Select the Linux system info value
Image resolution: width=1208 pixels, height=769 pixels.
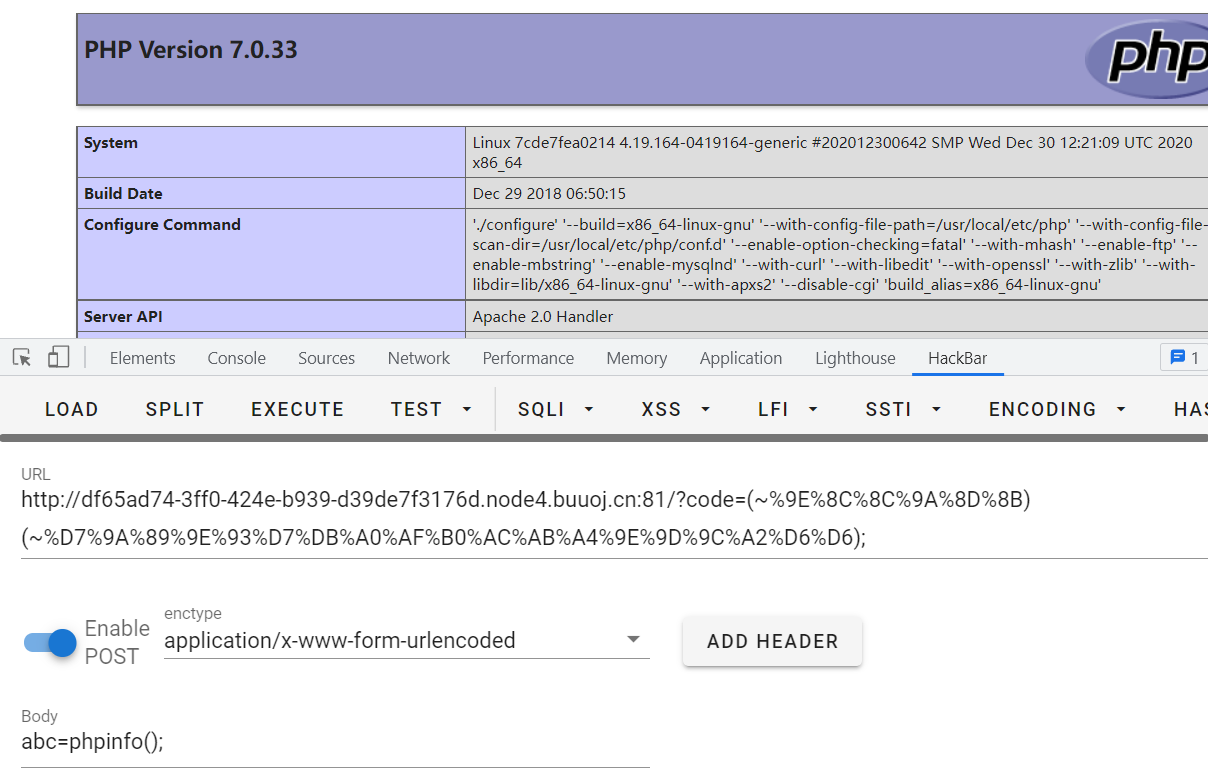click(x=833, y=153)
